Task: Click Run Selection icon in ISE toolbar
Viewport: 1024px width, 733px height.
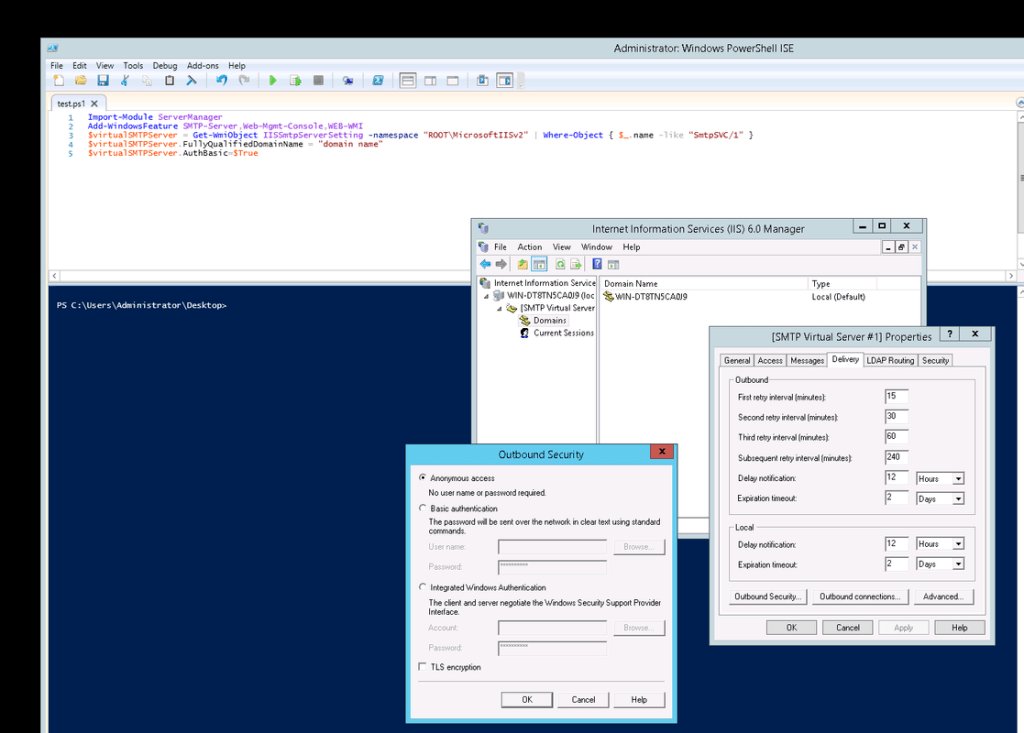Action: pos(295,80)
